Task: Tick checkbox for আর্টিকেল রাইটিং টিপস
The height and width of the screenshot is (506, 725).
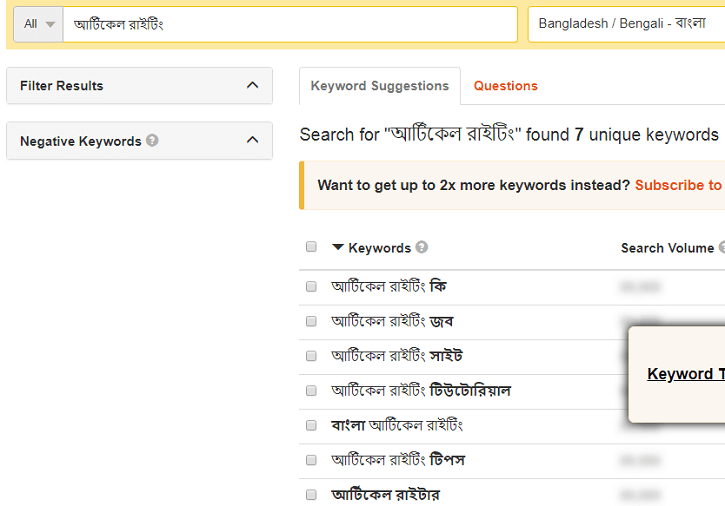Action: click(x=311, y=460)
